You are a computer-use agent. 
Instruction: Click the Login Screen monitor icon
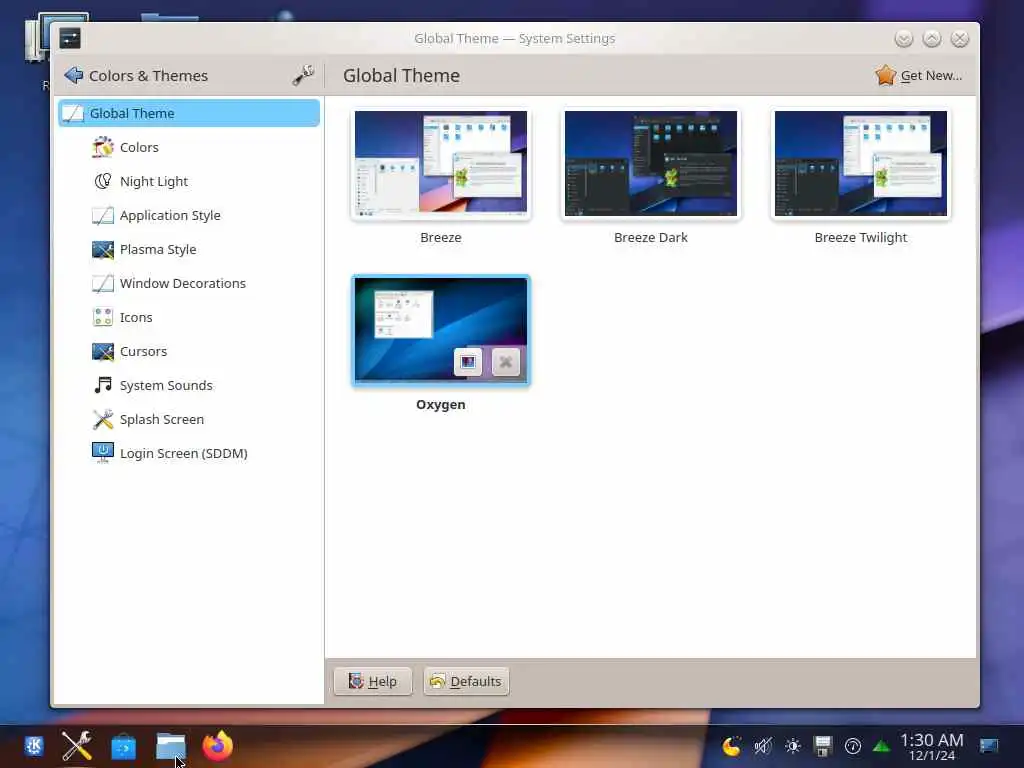point(103,453)
